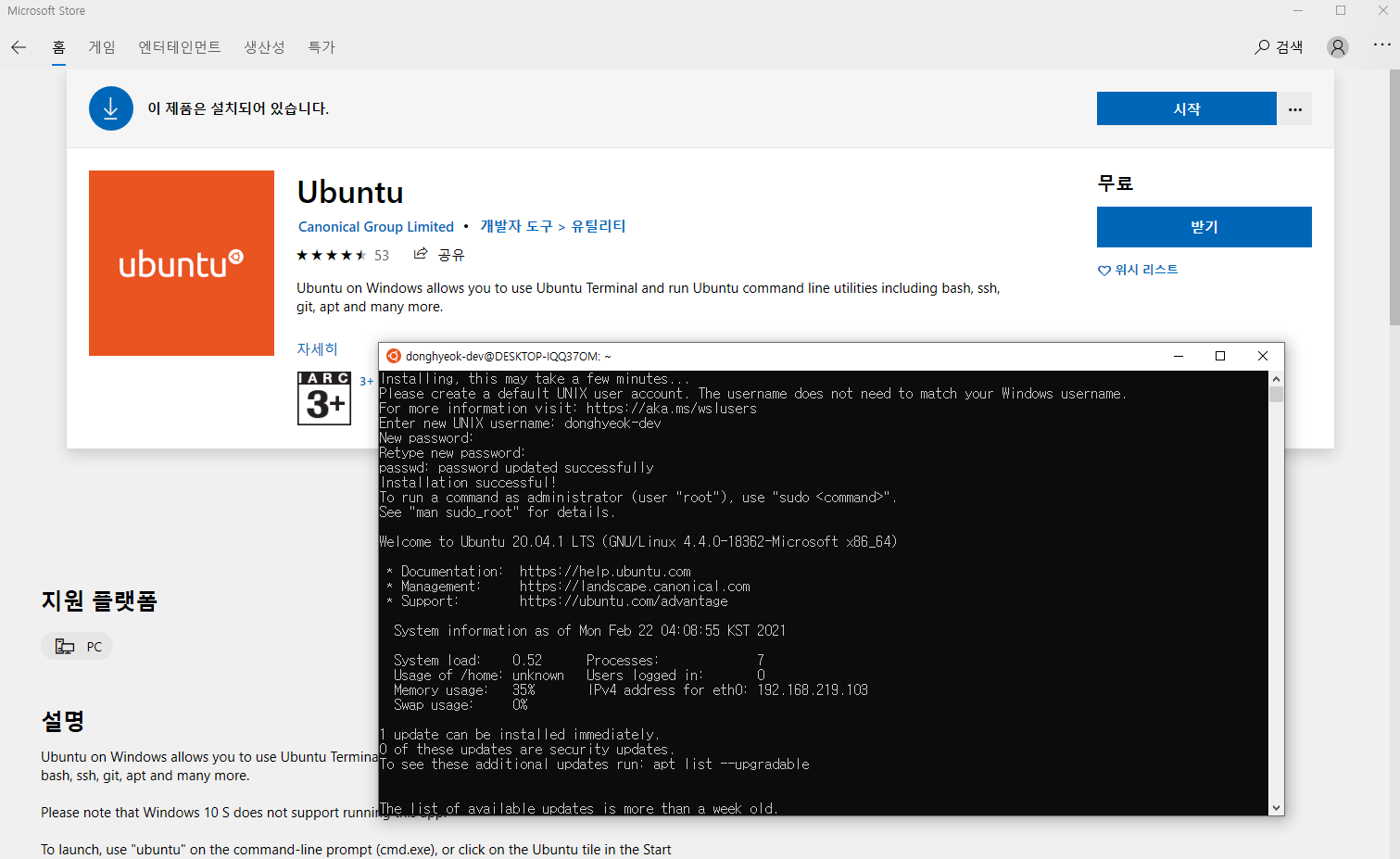Click the Ubuntu logo thumbnail
Image resolution: width=1400 pixels, height=859 pixels.
182,263
